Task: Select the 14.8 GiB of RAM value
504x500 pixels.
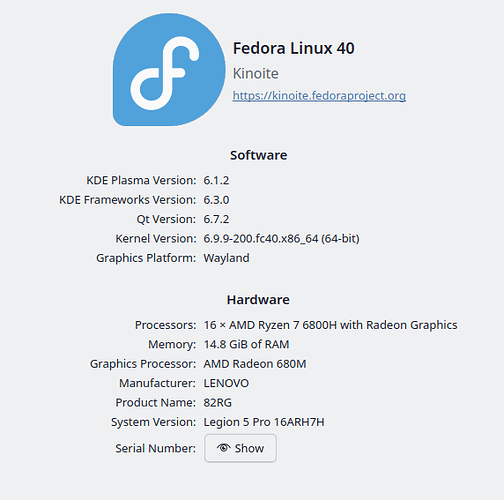Action: coord(246,344)
